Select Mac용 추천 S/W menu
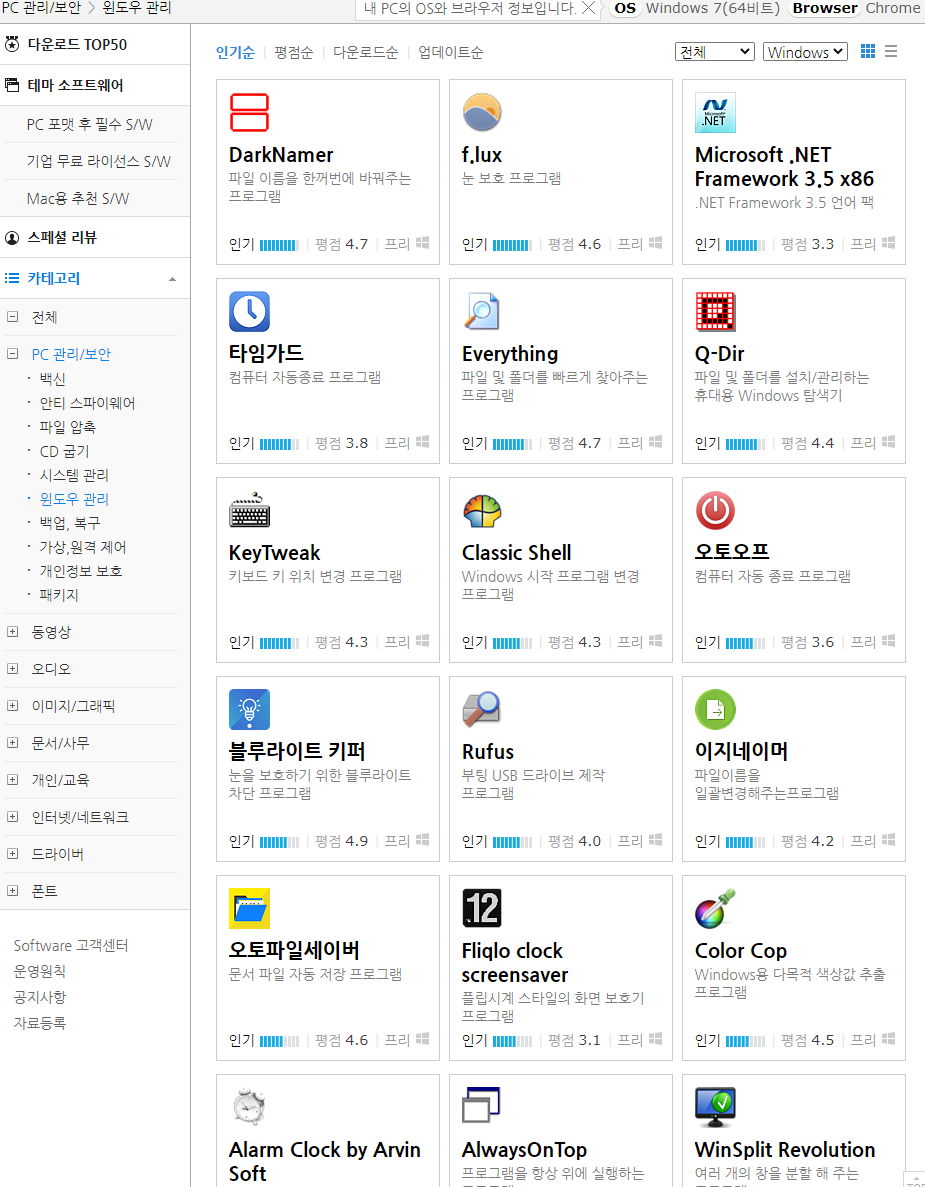The height and width of the screenshot is (1187, 925). [x=78, y=198]
